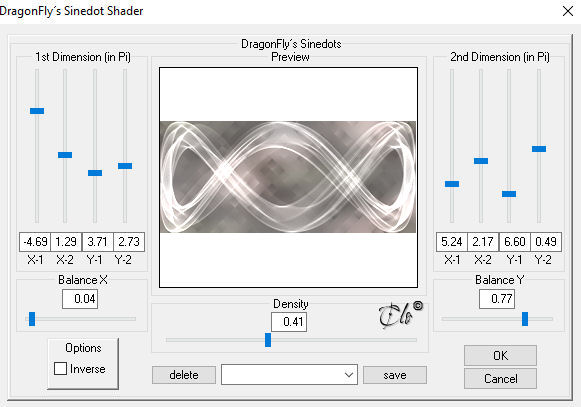Select the 2nd Dimension Y-1 value field
581x407 pixels.
(515, 242)
